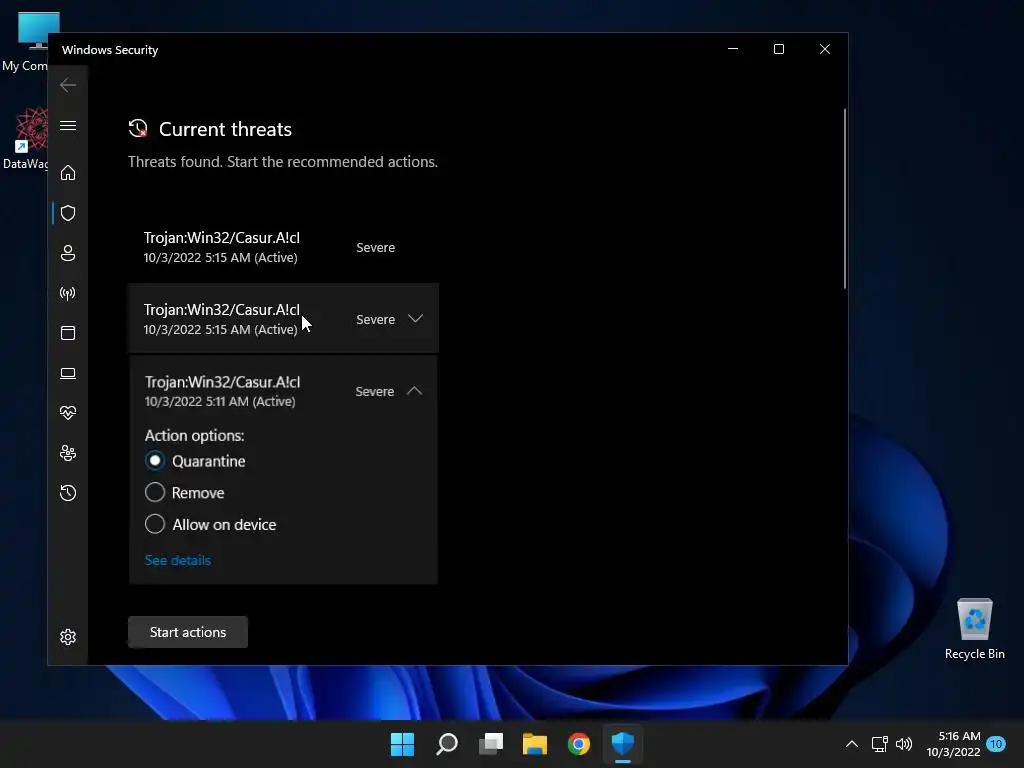Minimize the Windows Security window
This screenshot has height=768, width=1024.
(733, 49)
